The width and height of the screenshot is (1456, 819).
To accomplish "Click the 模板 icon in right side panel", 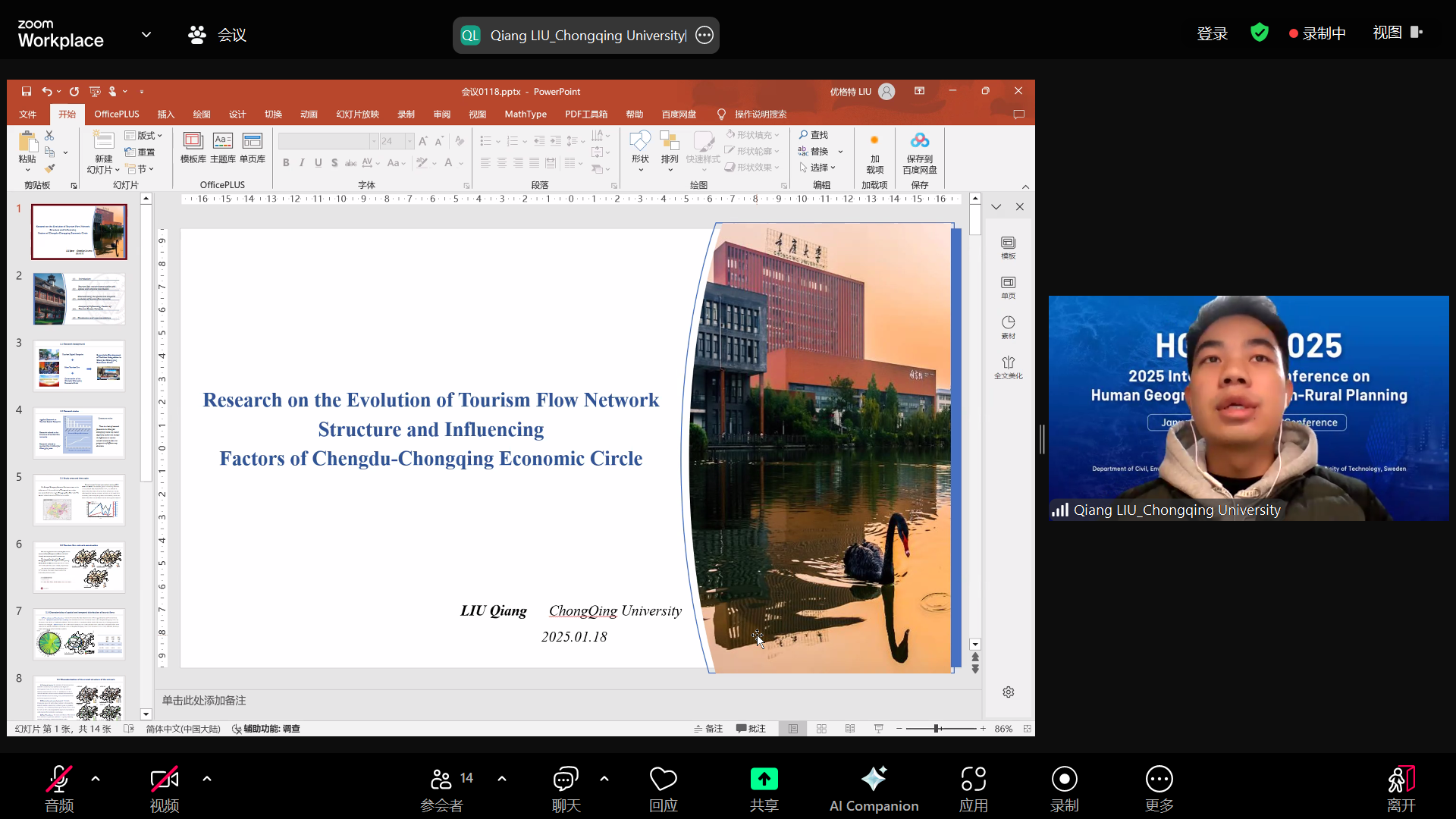I will pyautogui.click(x=1008, y=247).
